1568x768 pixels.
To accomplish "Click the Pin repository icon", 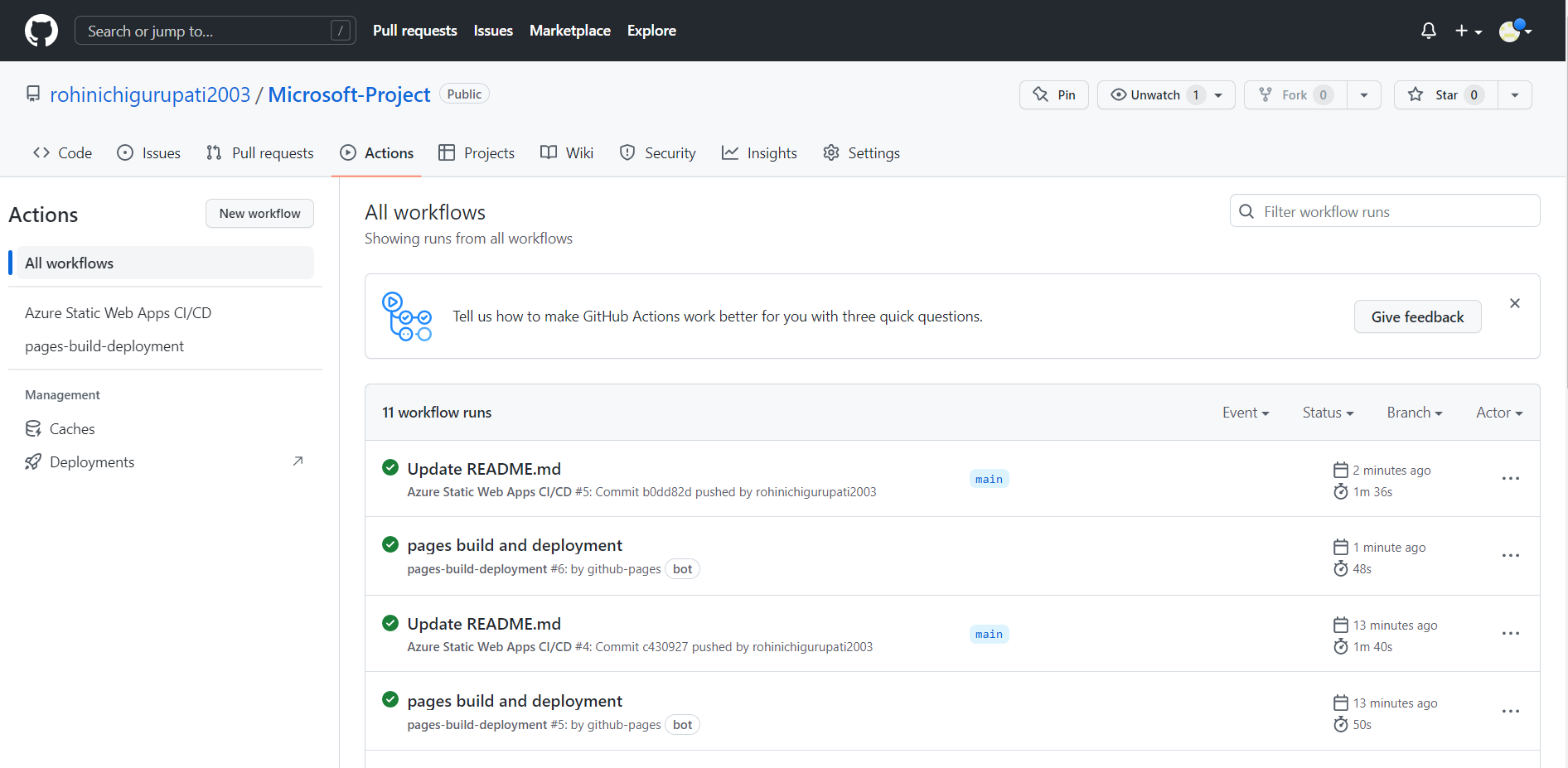I will coord(1041,94).
